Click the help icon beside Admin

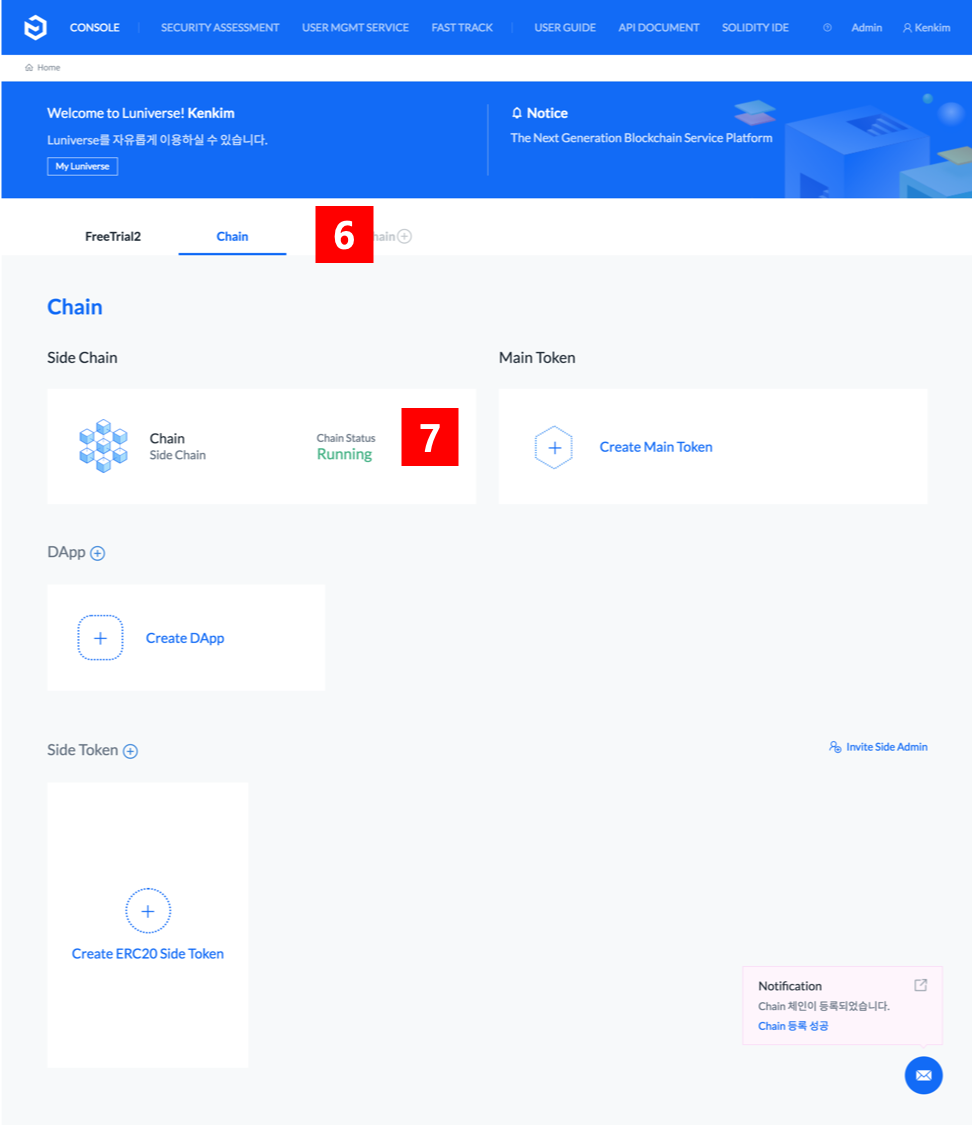coord(827,27)
